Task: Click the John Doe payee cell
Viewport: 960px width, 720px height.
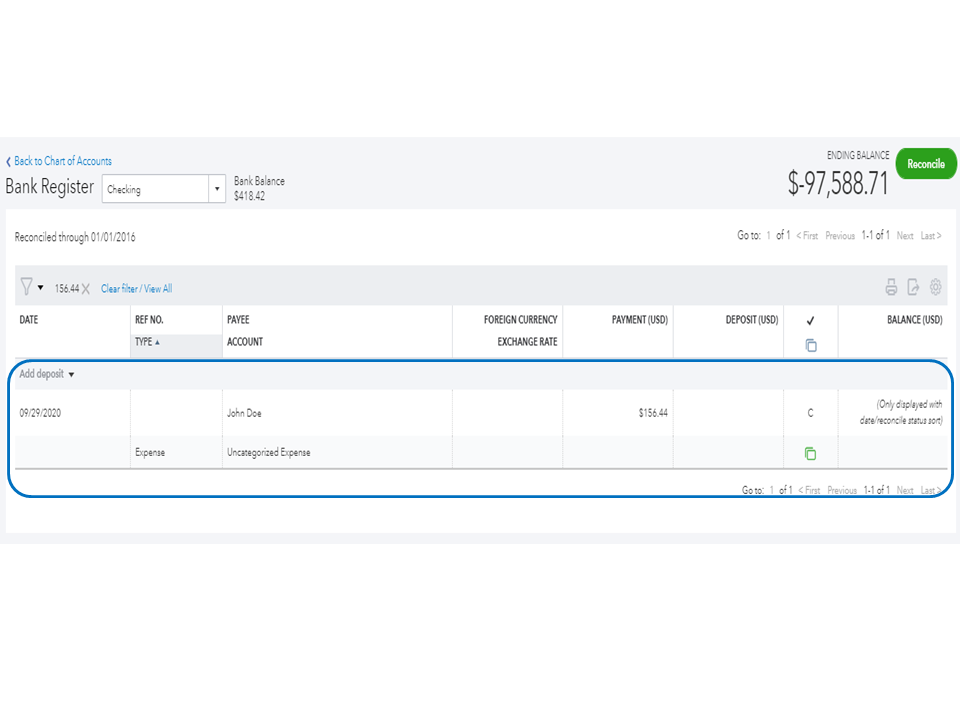Action: click(245, 413)
